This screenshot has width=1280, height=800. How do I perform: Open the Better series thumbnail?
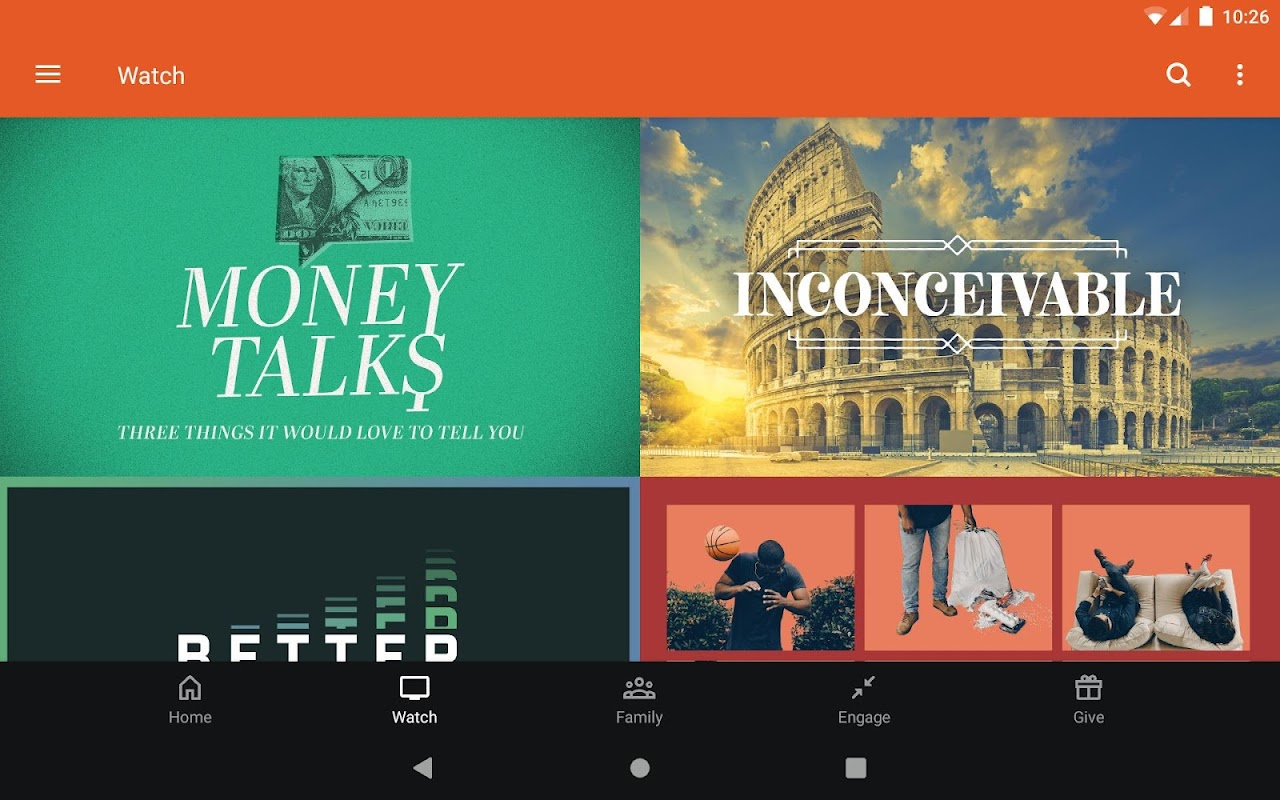tap(320, 569)
